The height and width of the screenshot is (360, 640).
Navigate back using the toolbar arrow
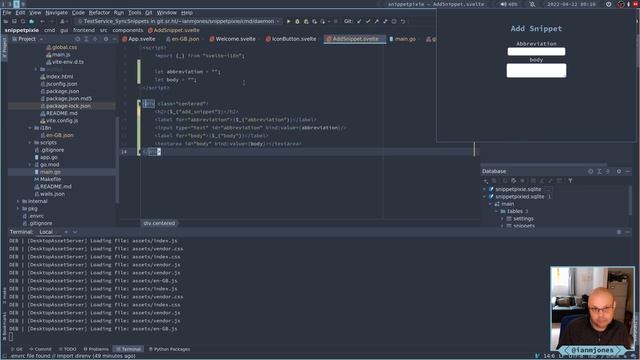tap(42, 21)
